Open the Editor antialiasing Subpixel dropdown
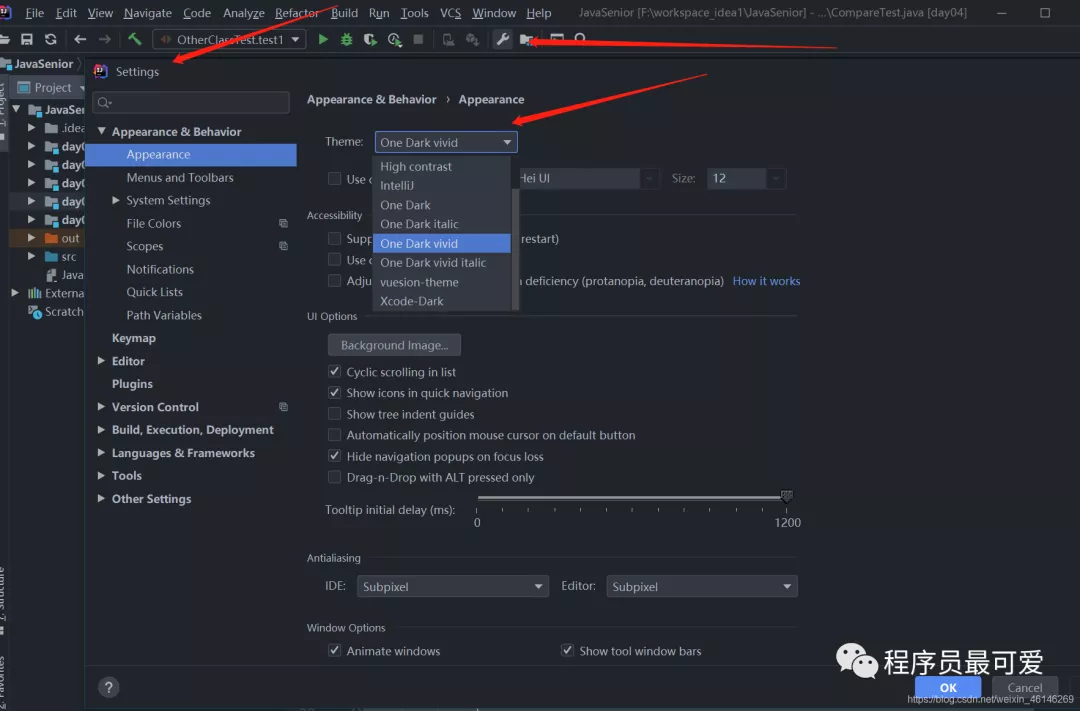Viewport: 1080px width, 711px height. click(702, 586)
